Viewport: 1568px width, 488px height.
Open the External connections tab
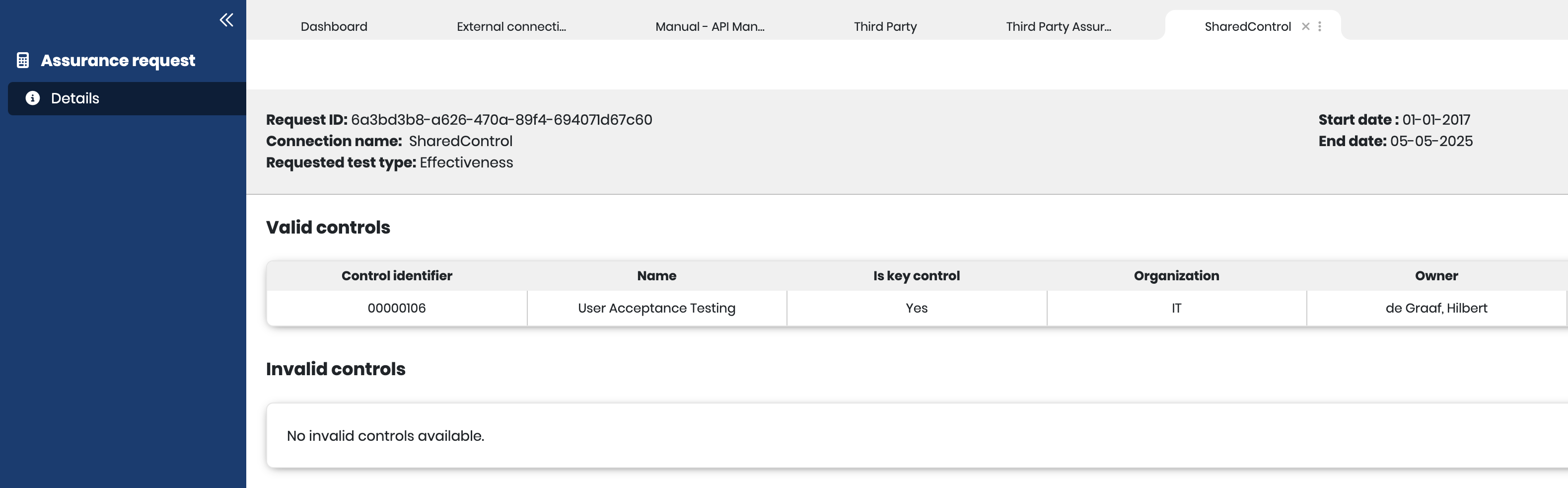(511, 27)
